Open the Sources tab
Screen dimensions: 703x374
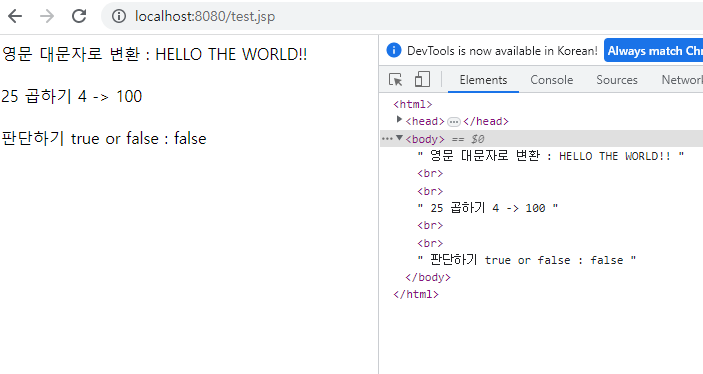[x=616, y=80]
